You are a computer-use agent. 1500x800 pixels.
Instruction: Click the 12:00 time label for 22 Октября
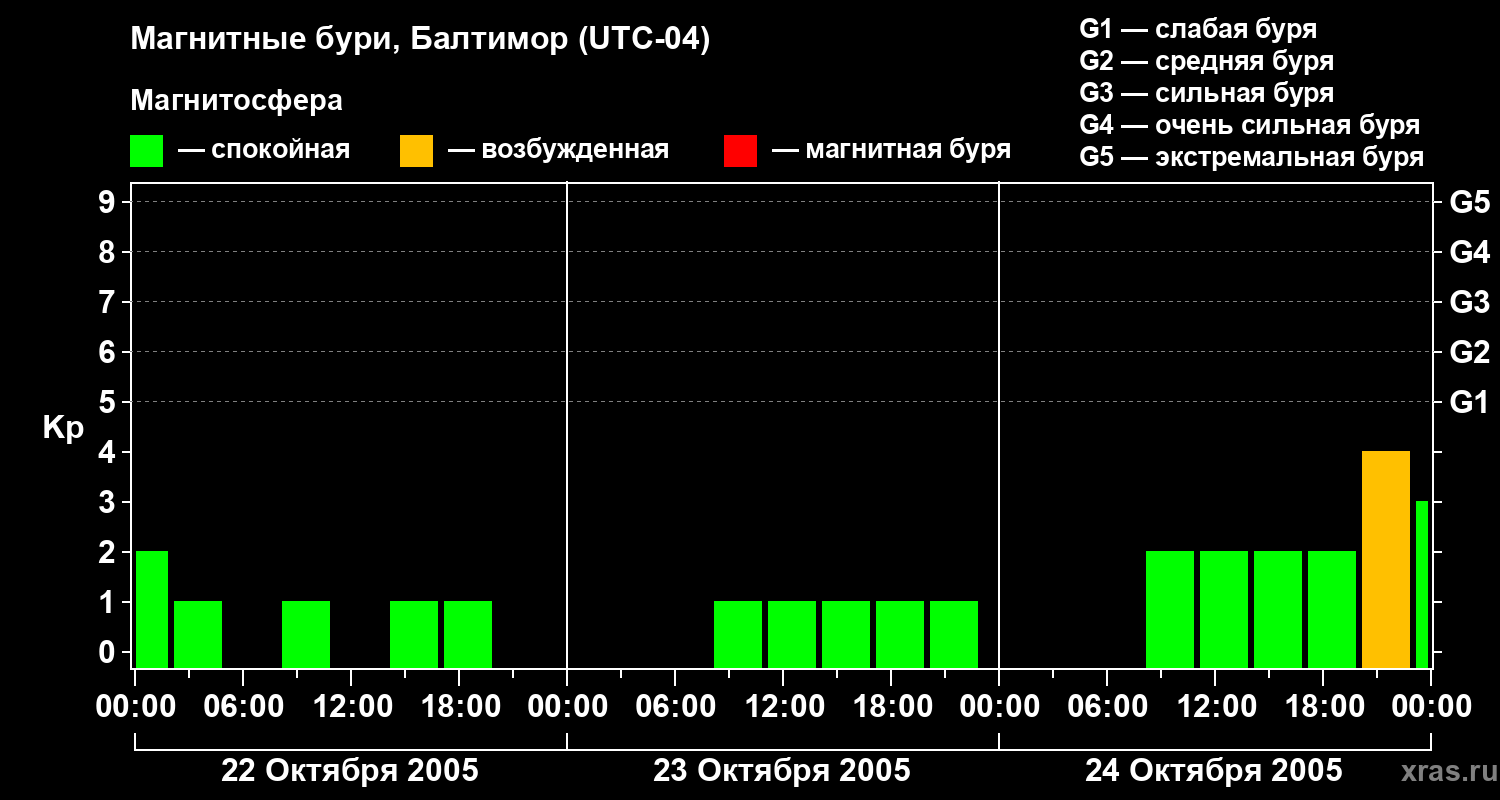(x=351, y=707)
